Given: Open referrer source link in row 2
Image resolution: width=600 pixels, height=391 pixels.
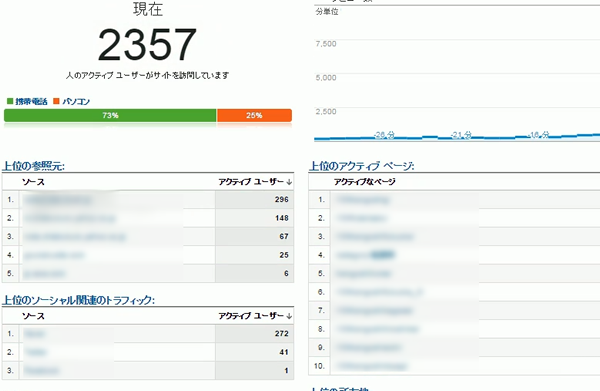Looking at the screenshot, I should (x=69, y=218).
